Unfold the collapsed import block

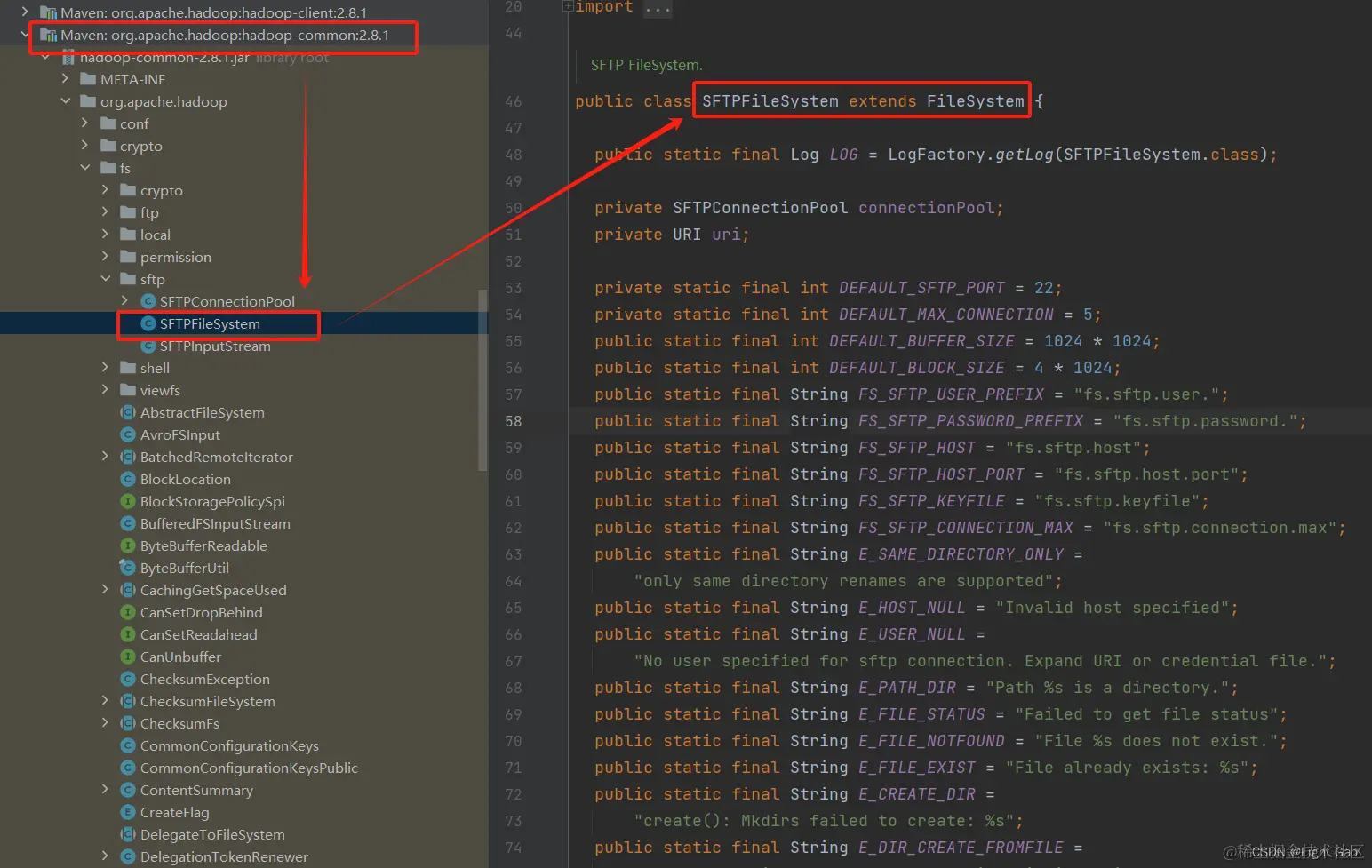[x=568, y=7]
